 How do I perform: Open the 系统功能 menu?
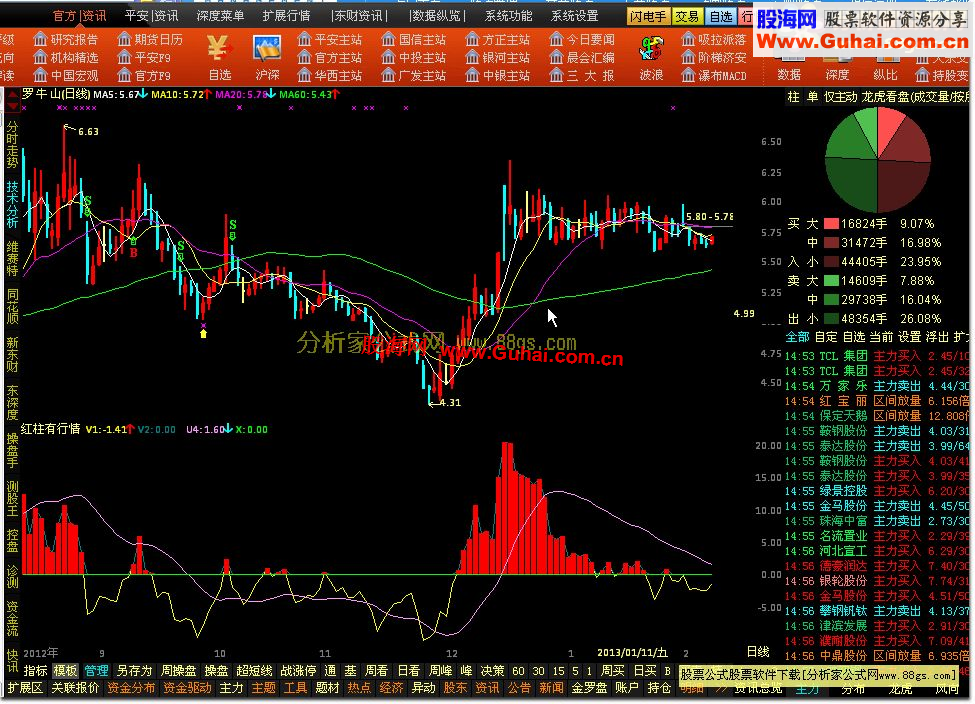point(509,16)
